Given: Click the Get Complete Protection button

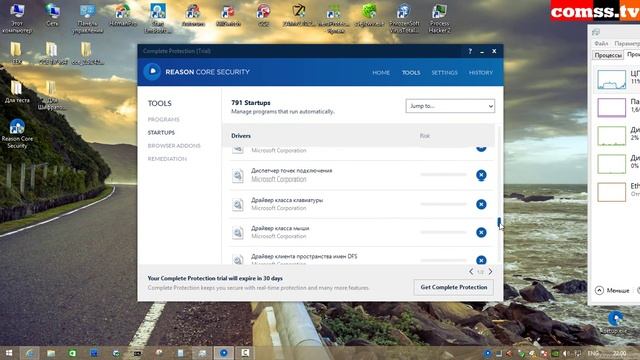Looking at the screenshot, I should (x=453, y=287).
